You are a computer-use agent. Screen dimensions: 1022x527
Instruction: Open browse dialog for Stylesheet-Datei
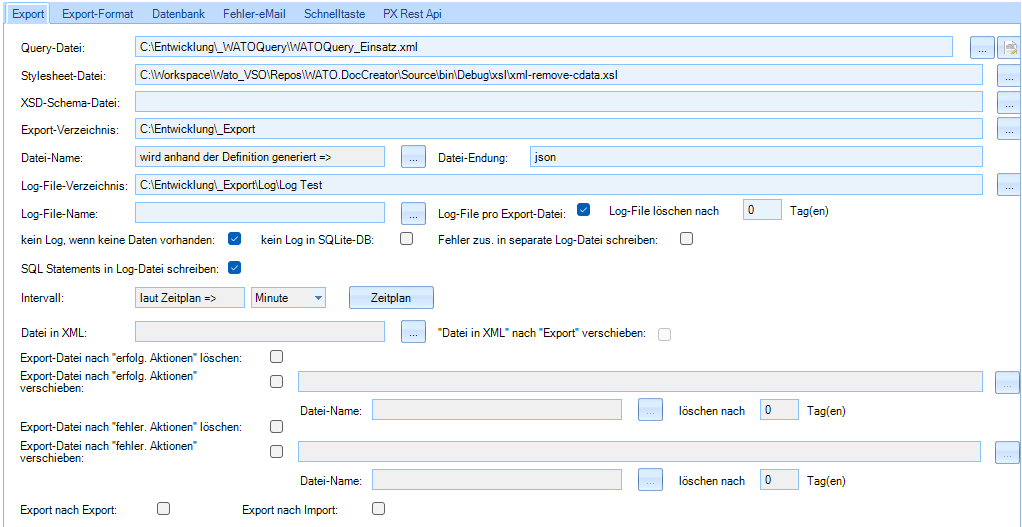click(x=1008, y=75)
